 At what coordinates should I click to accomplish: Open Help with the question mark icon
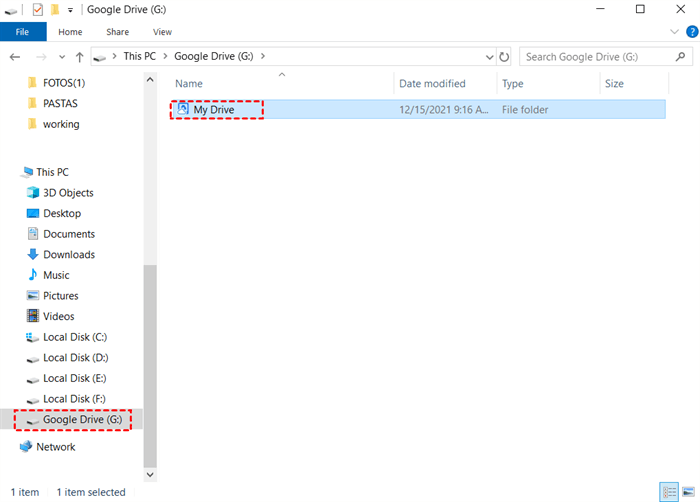(692, 32)
